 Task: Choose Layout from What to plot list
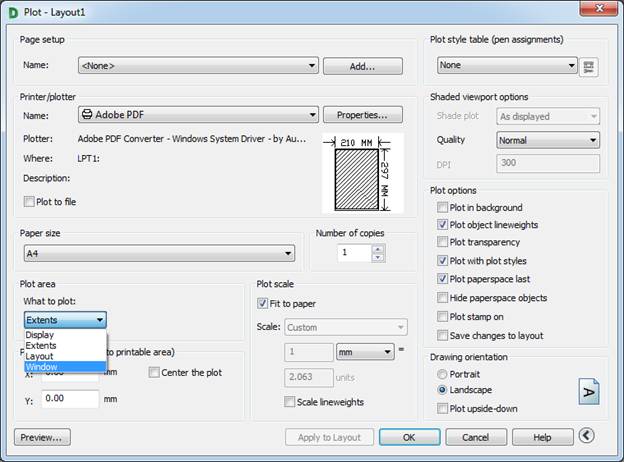[65, 356]
